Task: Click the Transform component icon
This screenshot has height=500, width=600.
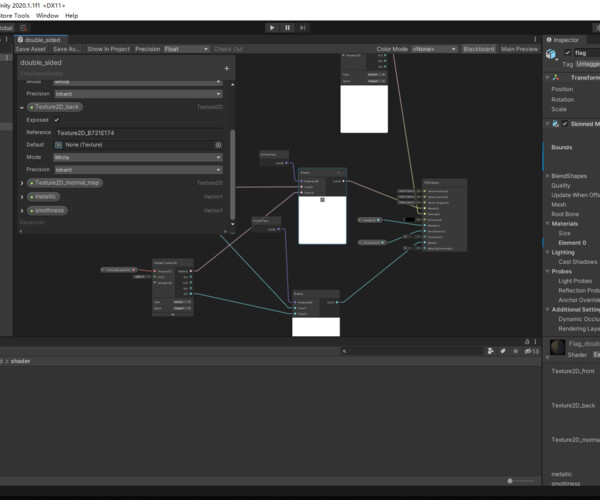Action: [x=556, y=77]
